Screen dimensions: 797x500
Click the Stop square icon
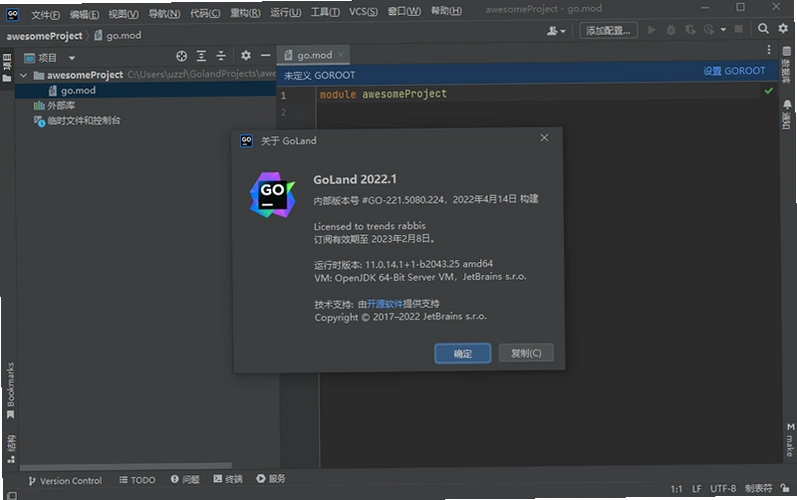click(739, 29)
